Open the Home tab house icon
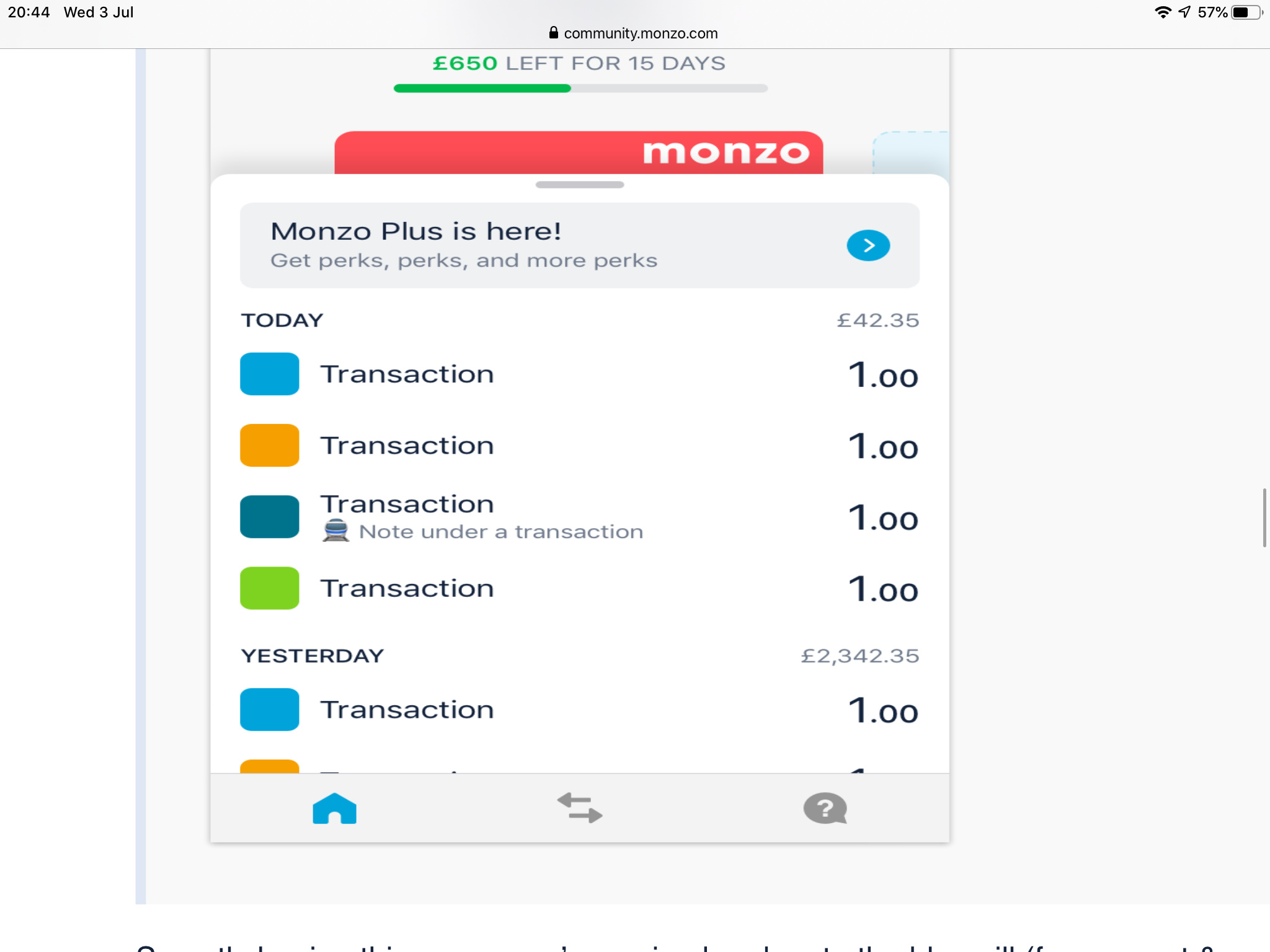 (334, 808)
